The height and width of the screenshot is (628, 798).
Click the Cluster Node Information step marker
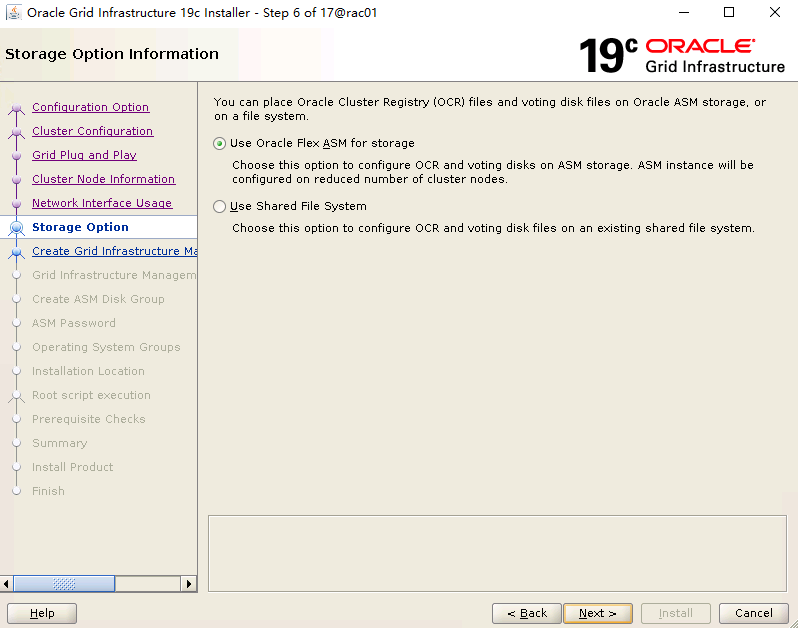click(16, 179)
